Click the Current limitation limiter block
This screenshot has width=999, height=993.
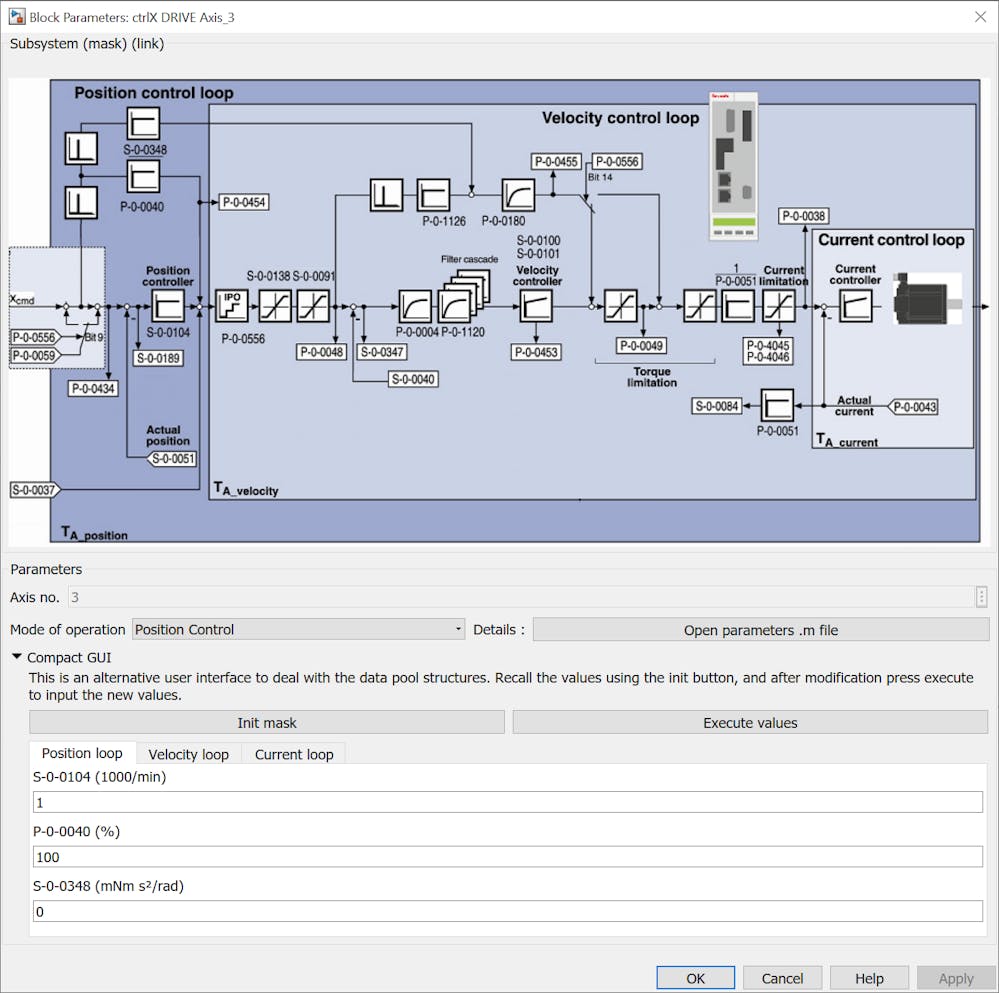[779, 306]
